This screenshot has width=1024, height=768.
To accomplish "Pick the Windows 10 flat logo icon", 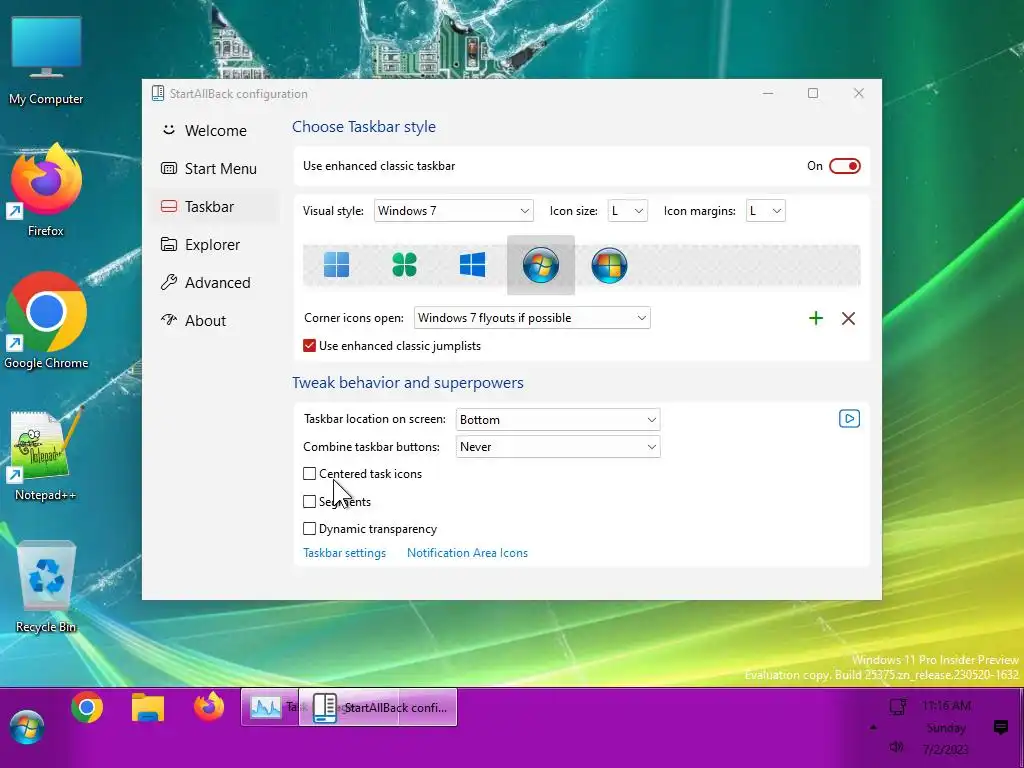I will 472,264.
